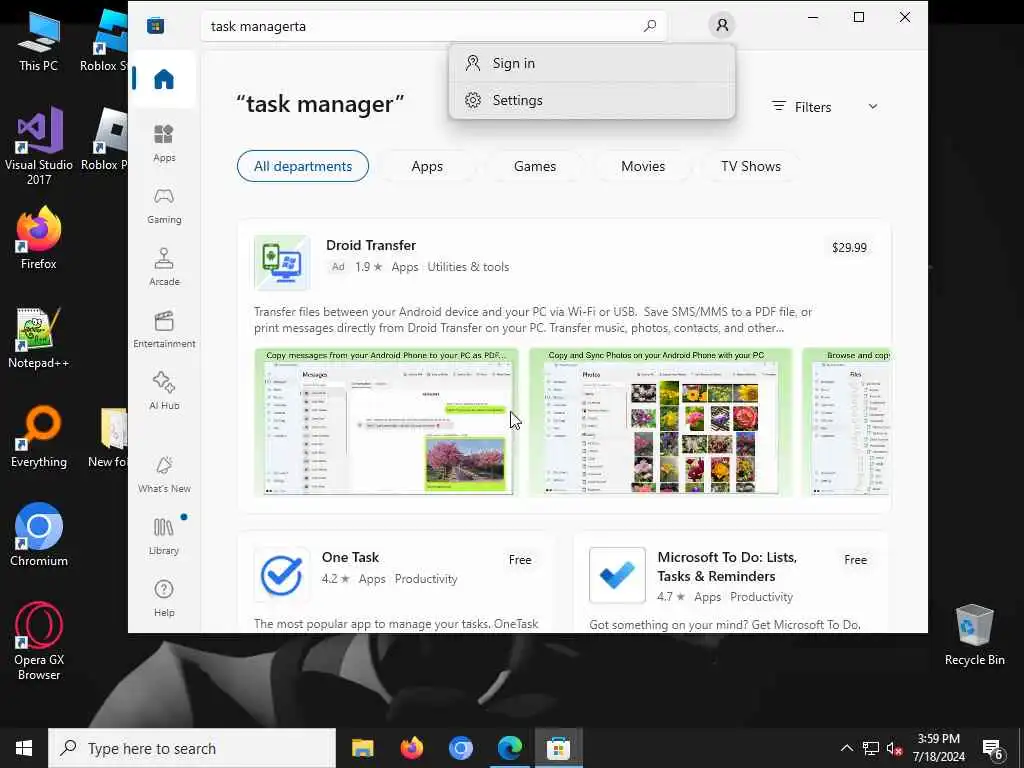Click Free button for Microsoft To Do
The width and height of the screenshot is (1024, 768).
pyautogui.click(x=855, y=560)
